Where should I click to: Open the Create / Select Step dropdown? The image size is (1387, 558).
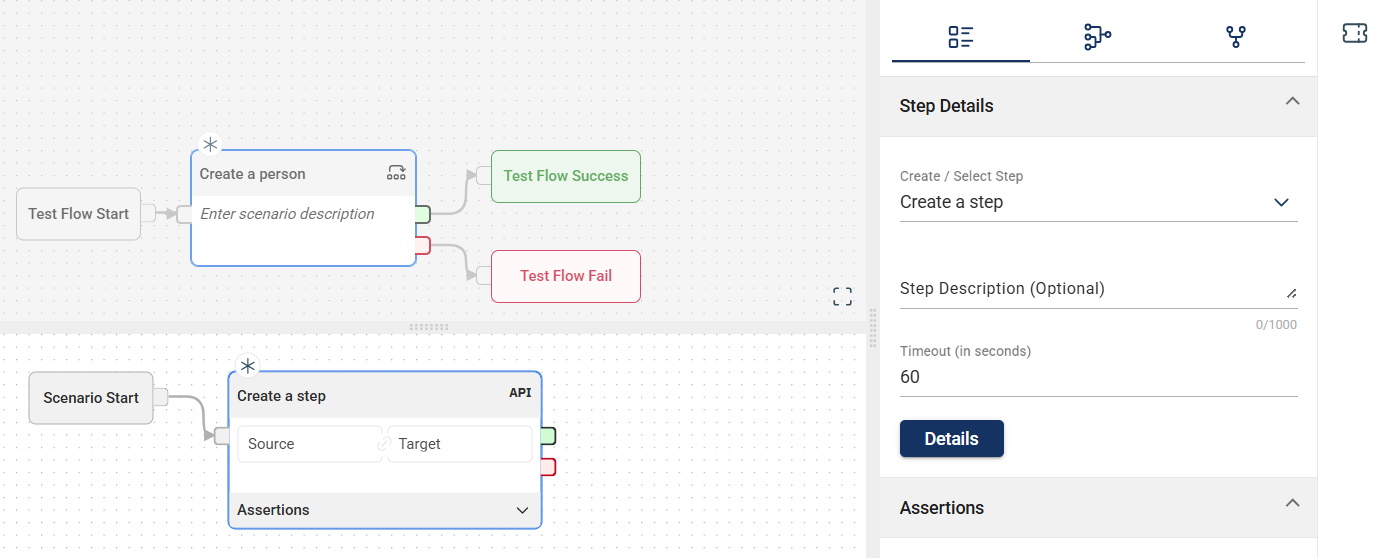pyautogui.click(x=1098, y=202)
